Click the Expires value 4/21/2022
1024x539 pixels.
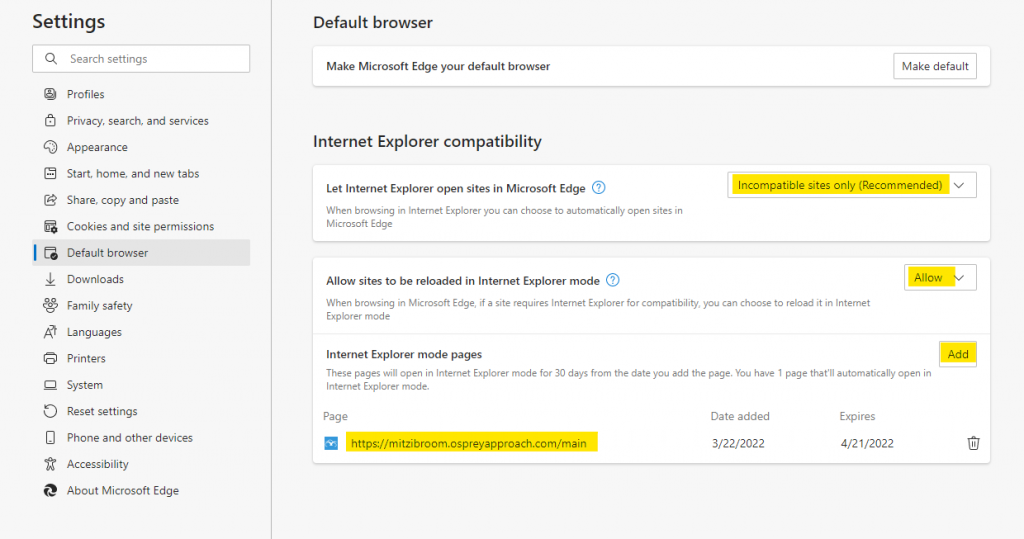click(x=867, y=443)
